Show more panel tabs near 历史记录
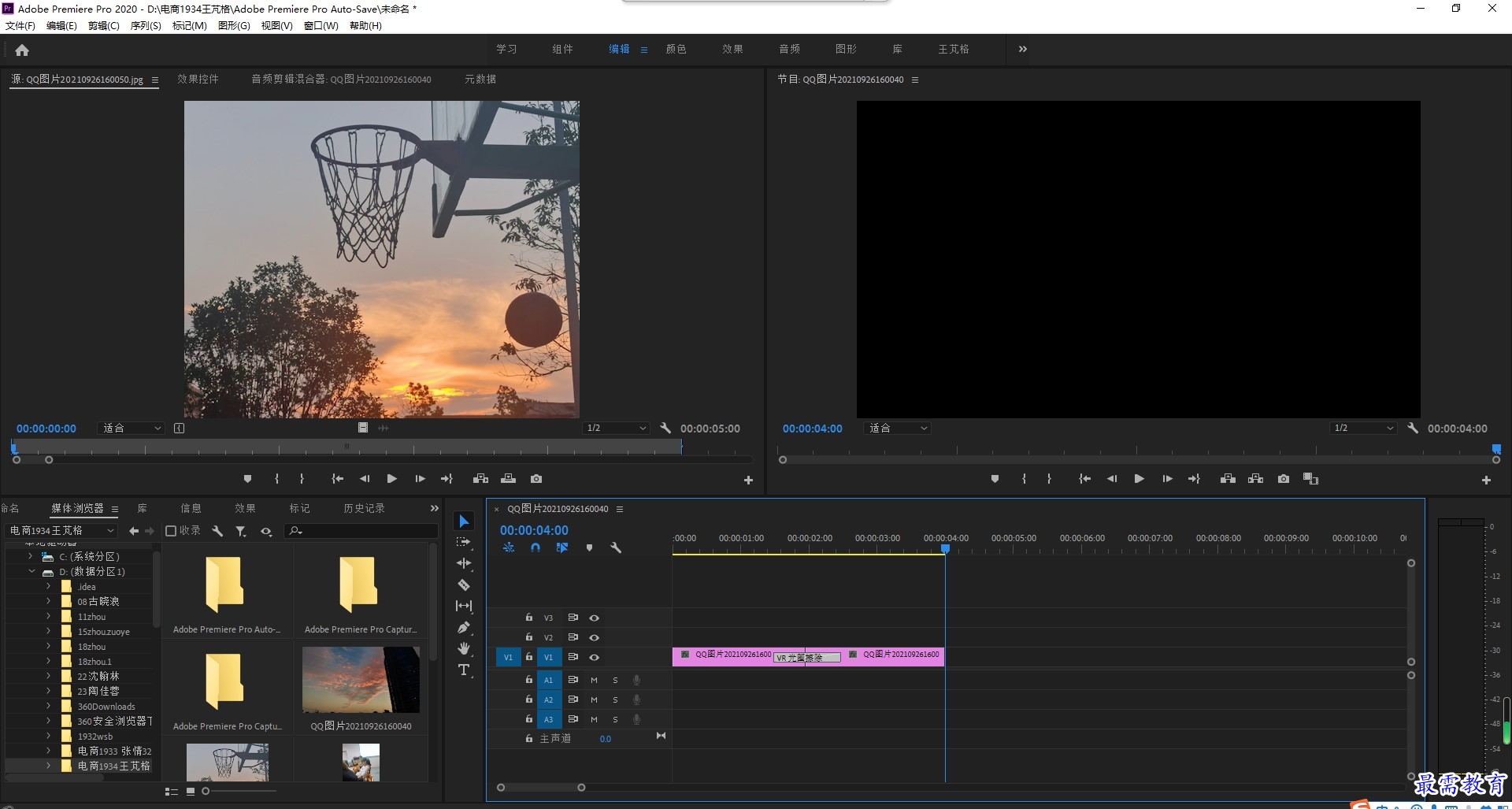 click(434, 508)
